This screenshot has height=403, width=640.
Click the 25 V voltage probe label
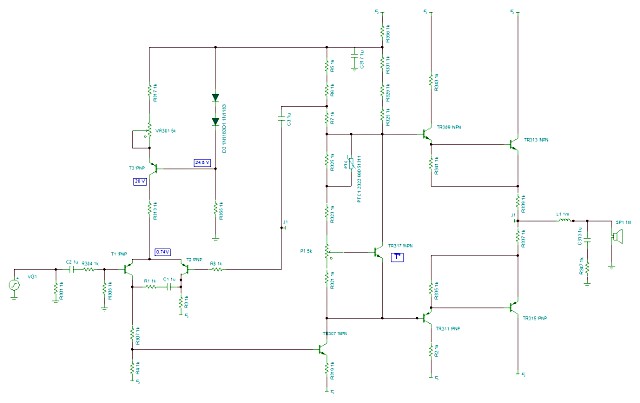140,182
